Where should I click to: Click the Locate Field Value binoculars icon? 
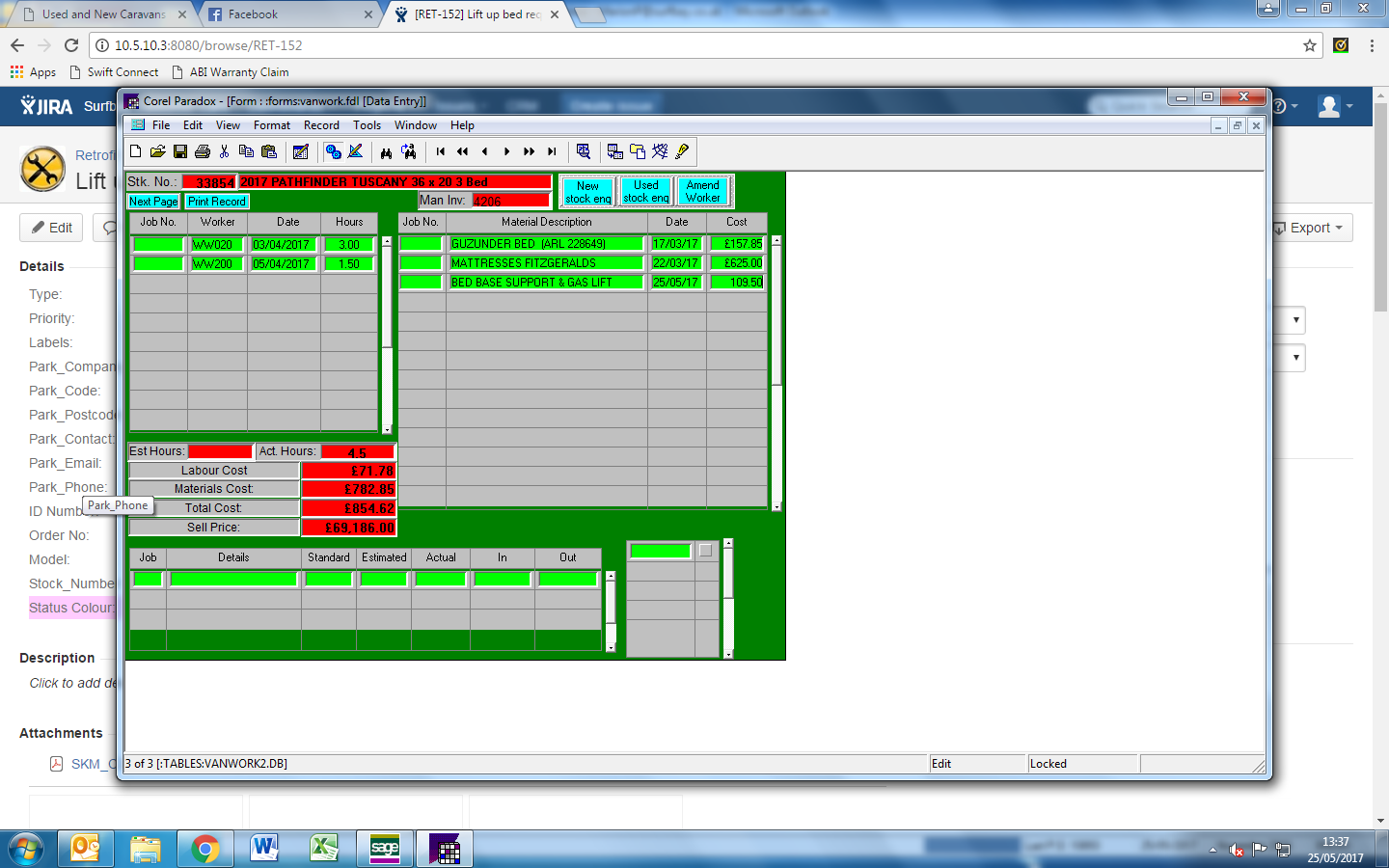click(387, 151)
